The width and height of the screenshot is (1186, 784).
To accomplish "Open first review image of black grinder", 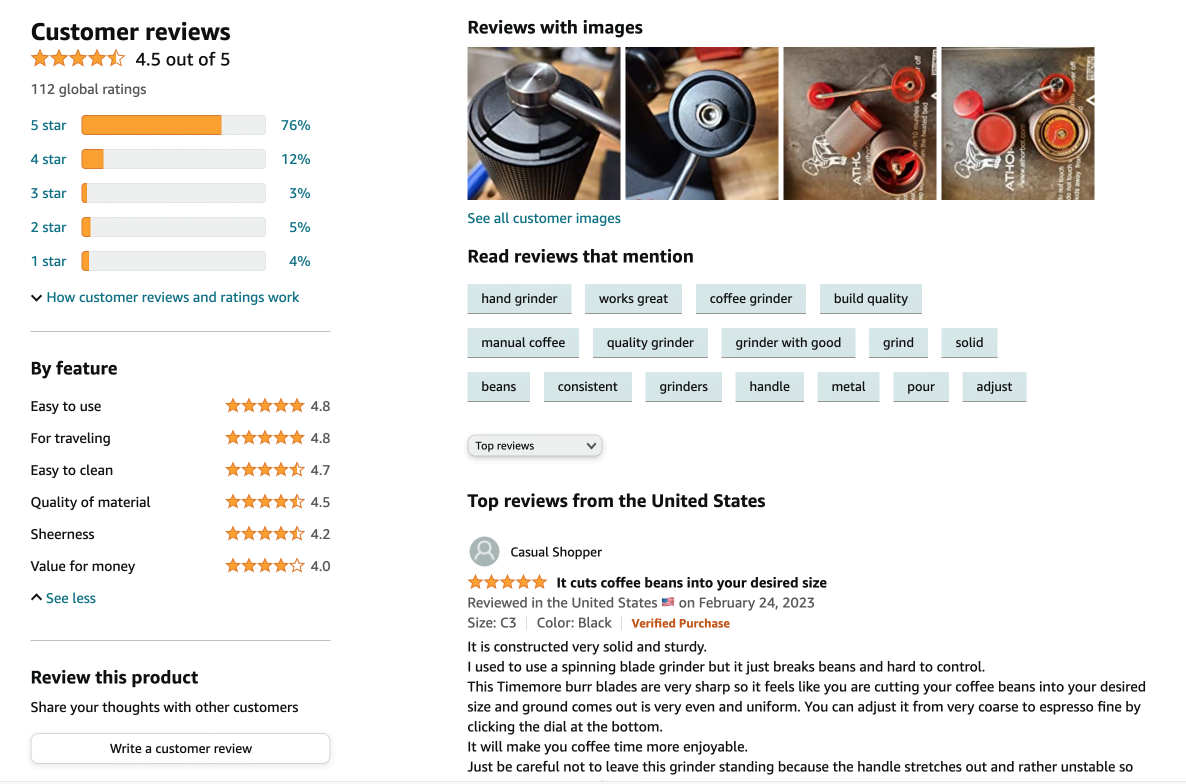I will tap(544, 124).
